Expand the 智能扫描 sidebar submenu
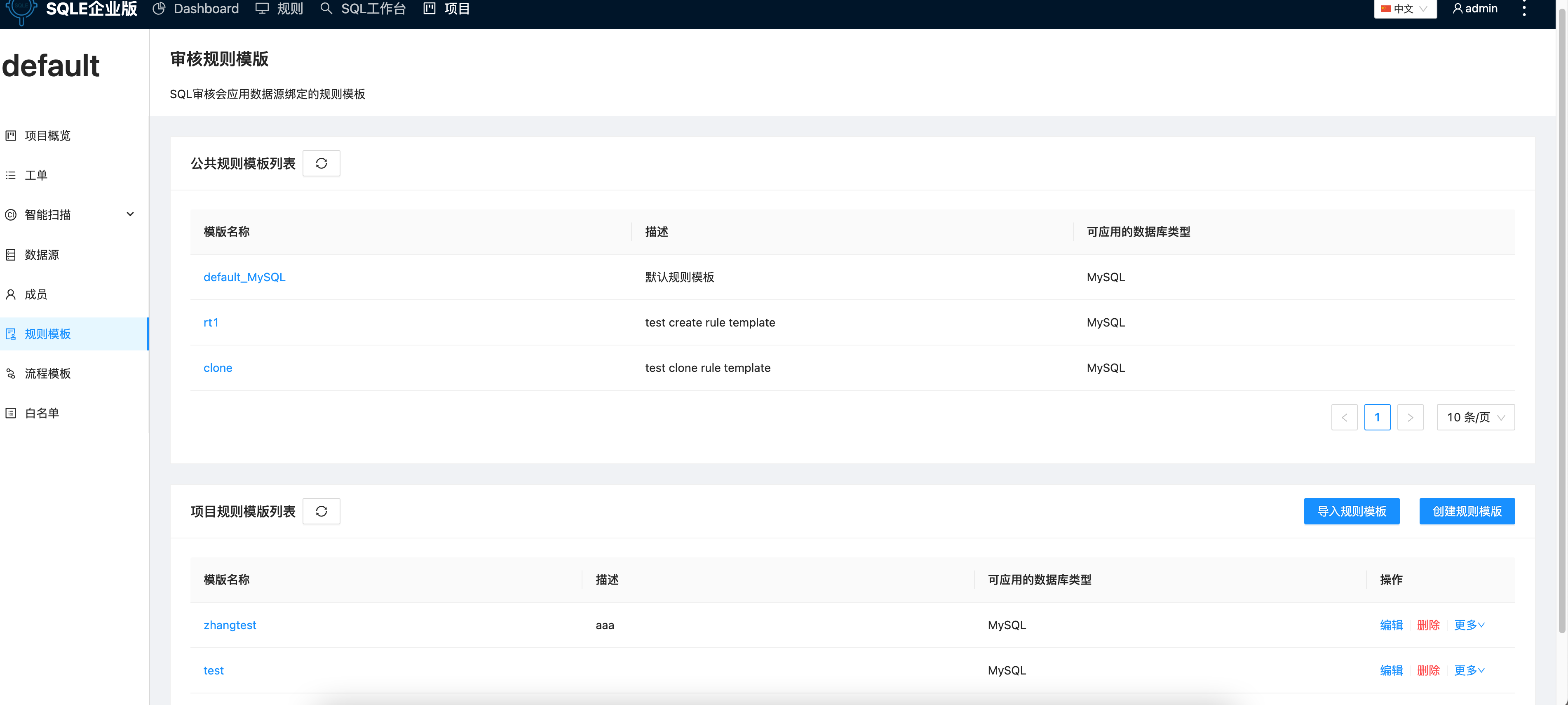The height and width of the screenshot is (705, 1568). point(130,214)
